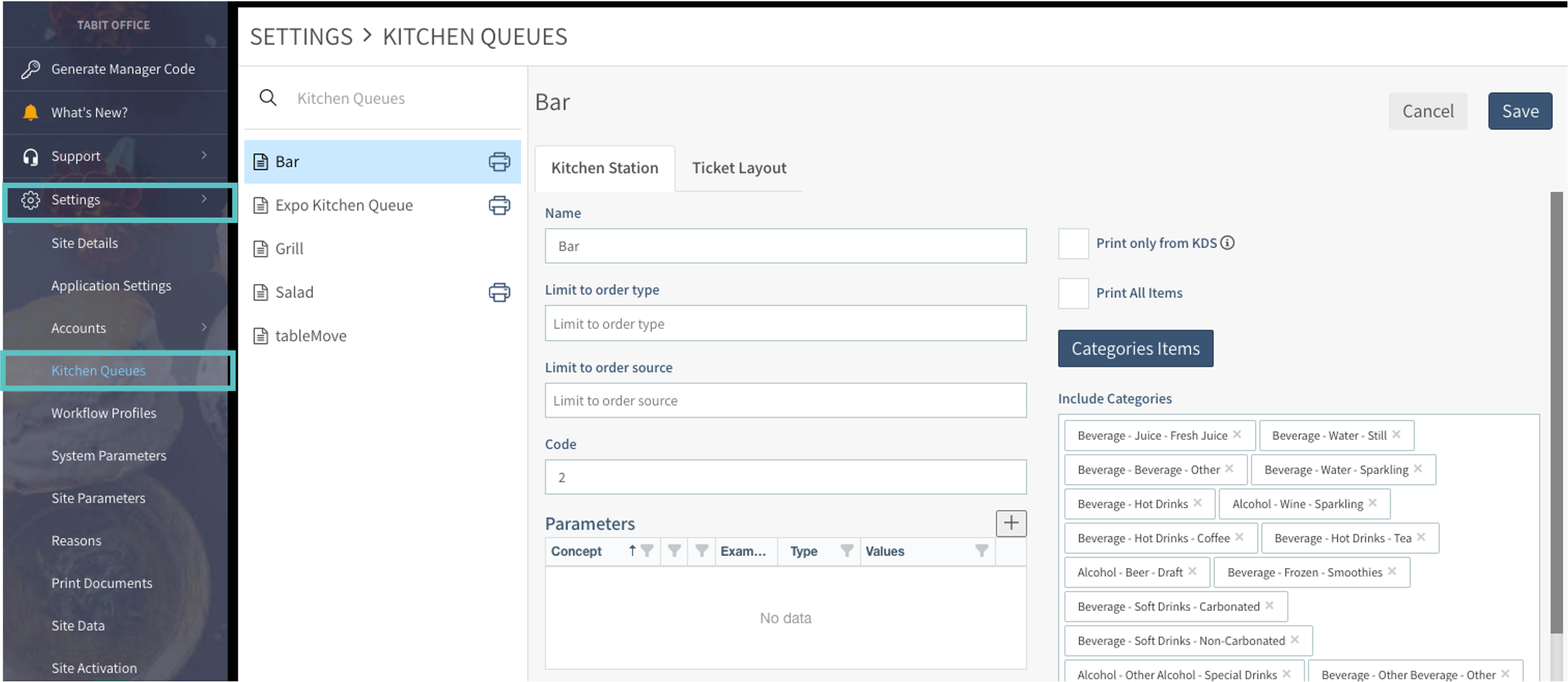1568x682 pixels.
Task: Click the search magnifier in Kitchen Queues list
Action: click(x=268, y=98)
